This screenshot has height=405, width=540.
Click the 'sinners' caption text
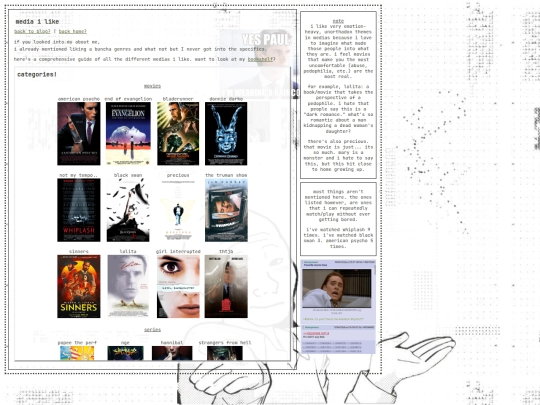click(79, 251)
